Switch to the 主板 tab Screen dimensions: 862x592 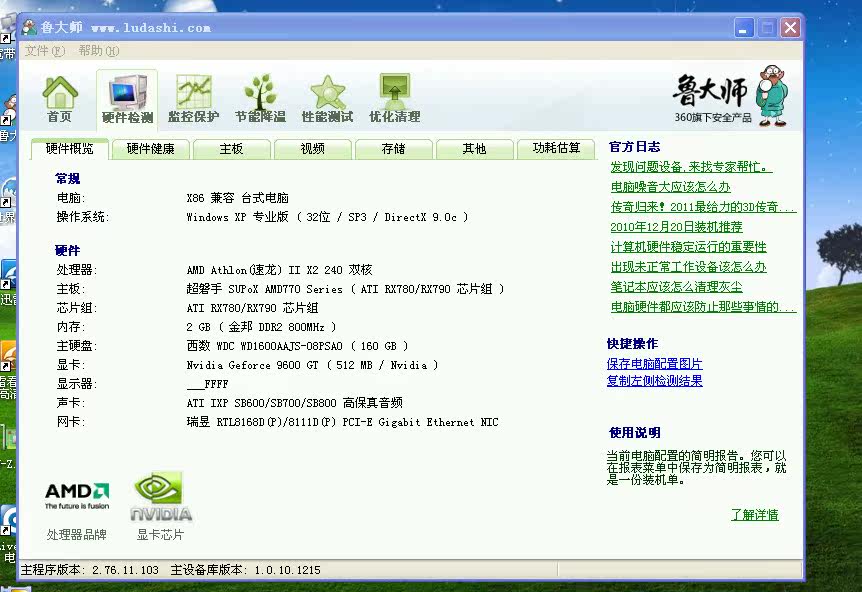pos(231,149)
